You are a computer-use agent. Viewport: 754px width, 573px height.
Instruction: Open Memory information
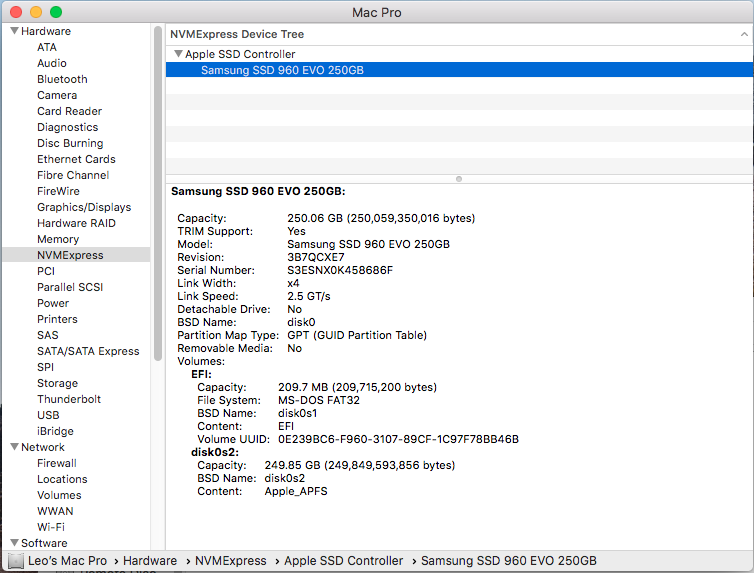(x=58, y=239)
